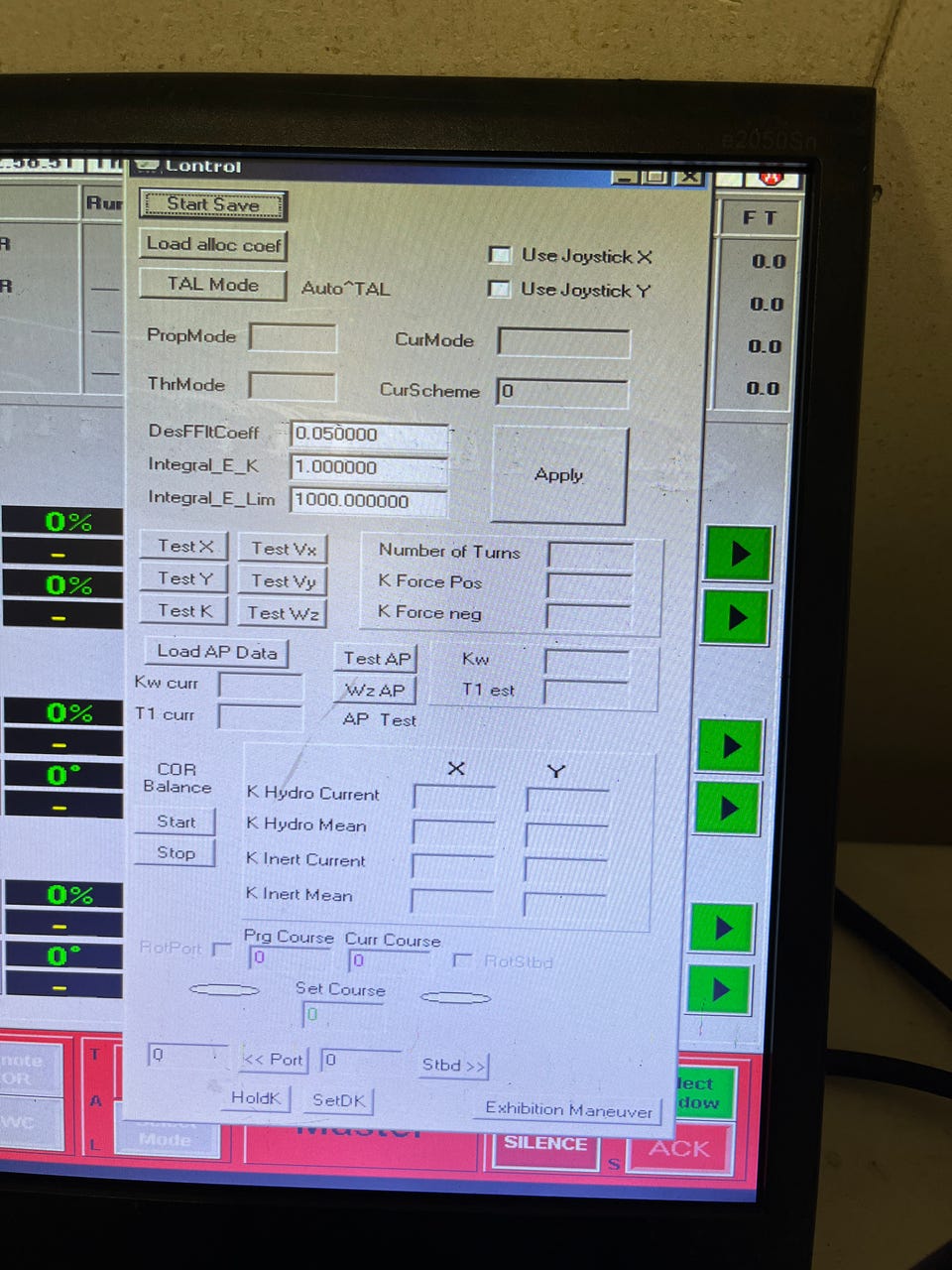Image resolution: width=952 pixels, height=1270 pixels.
Task: Click Load alloc coef button
Action: point(212,244)
